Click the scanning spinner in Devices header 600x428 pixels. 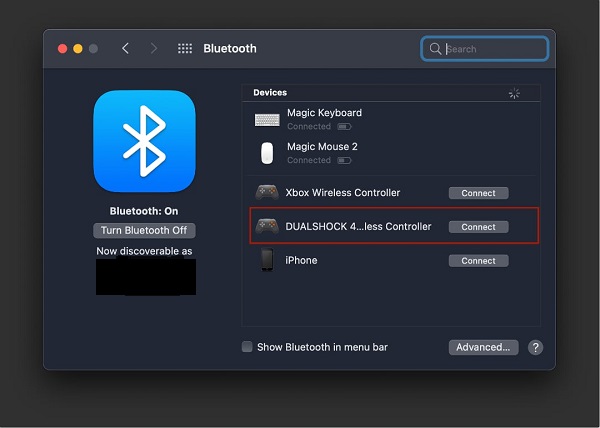(x=514, y=93)
